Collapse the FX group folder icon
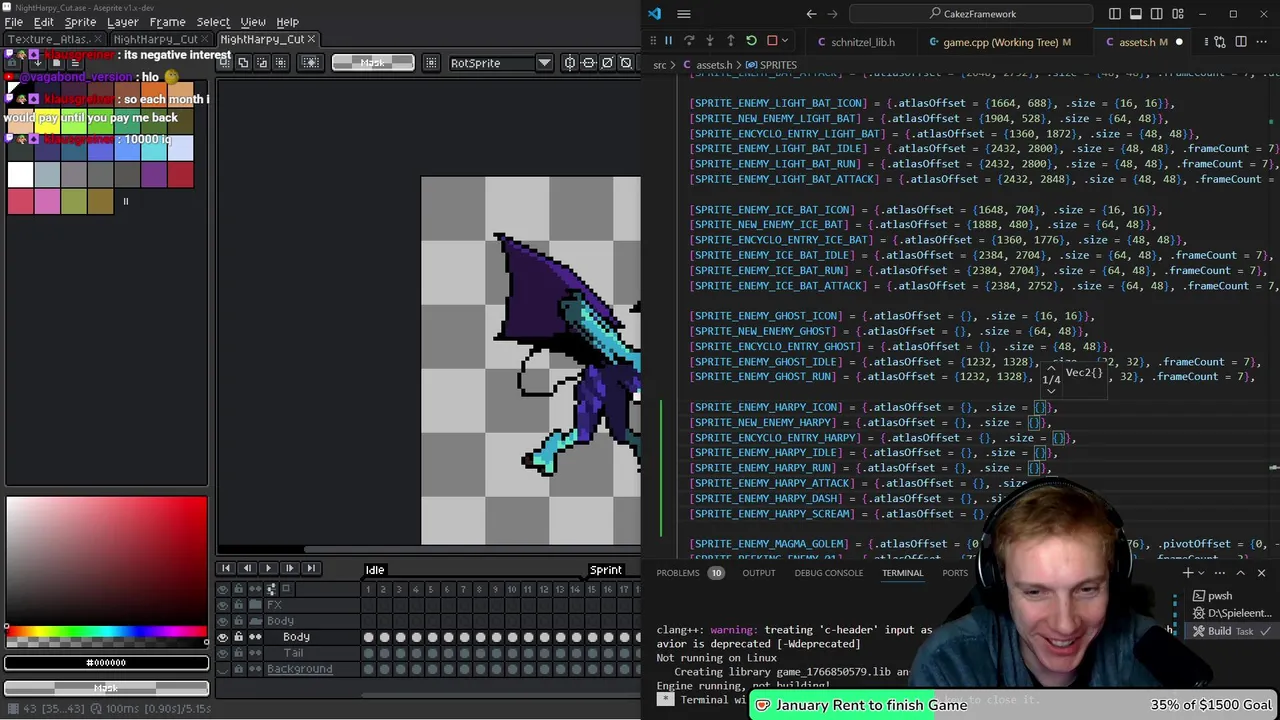1280x720 pixels. tap(255, 605)
